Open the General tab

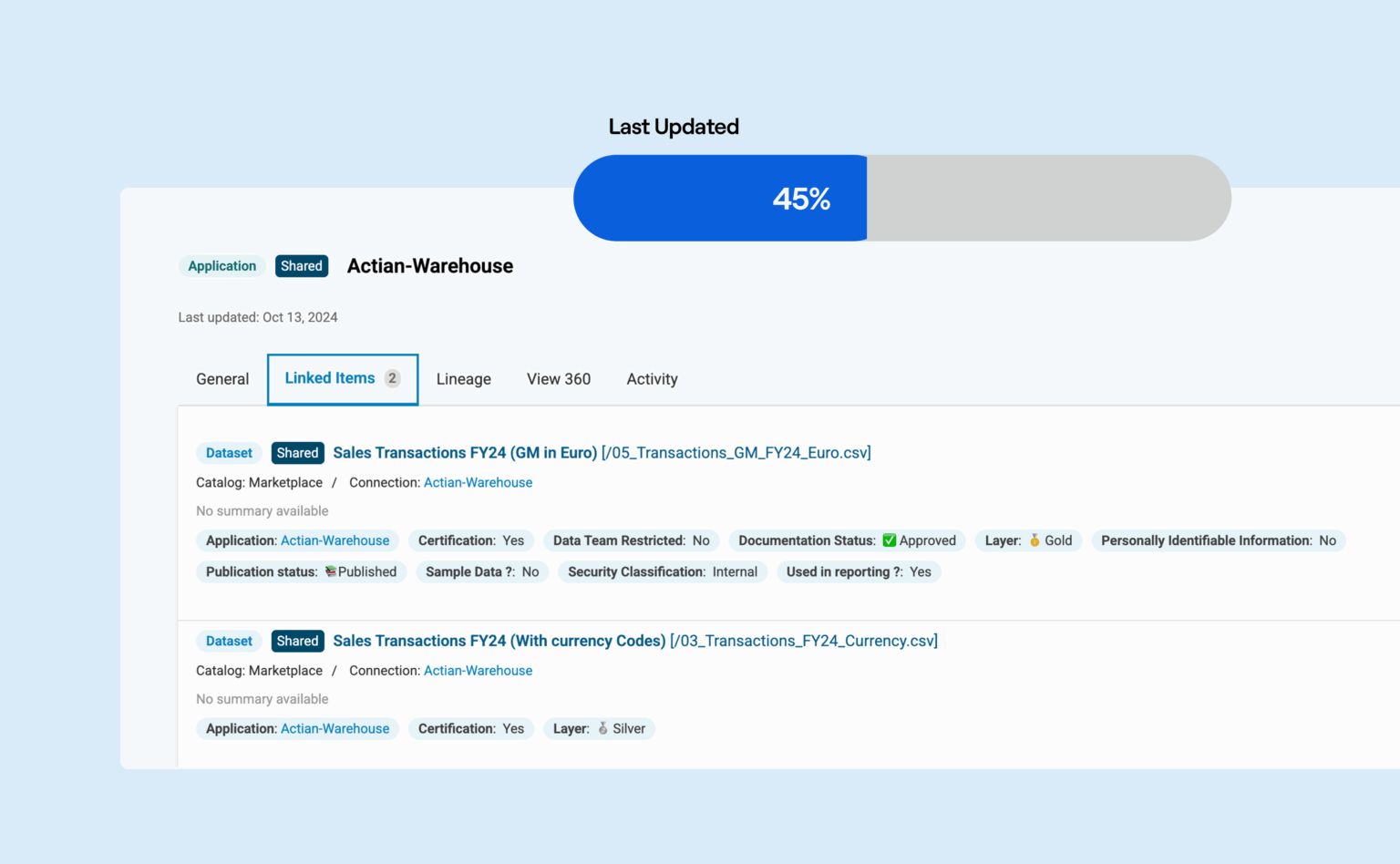(x=222, y=379)
